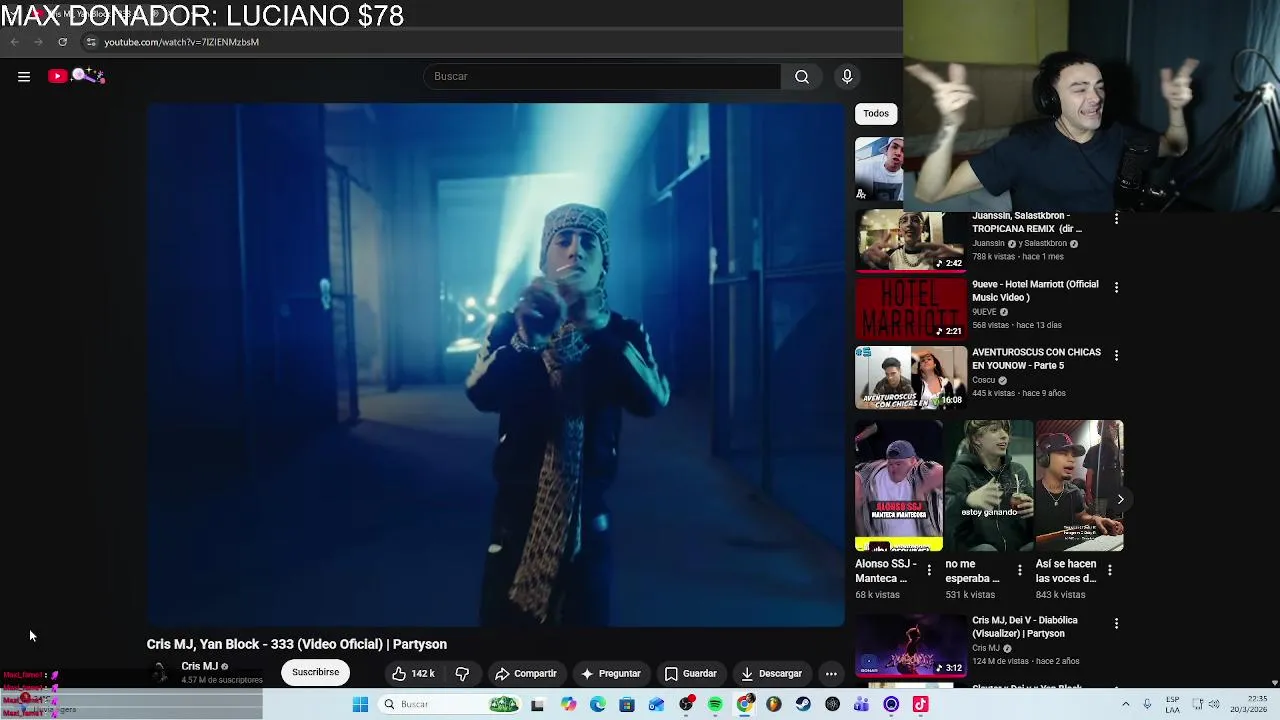Dislike the video with thumbs-down
This screenshot has width=1280, height=720.
click(462, 674)
